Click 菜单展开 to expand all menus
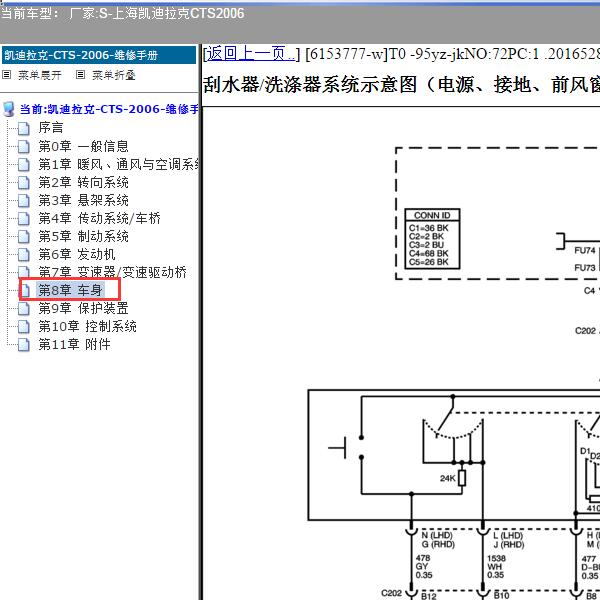 click(x=40, y=75)
